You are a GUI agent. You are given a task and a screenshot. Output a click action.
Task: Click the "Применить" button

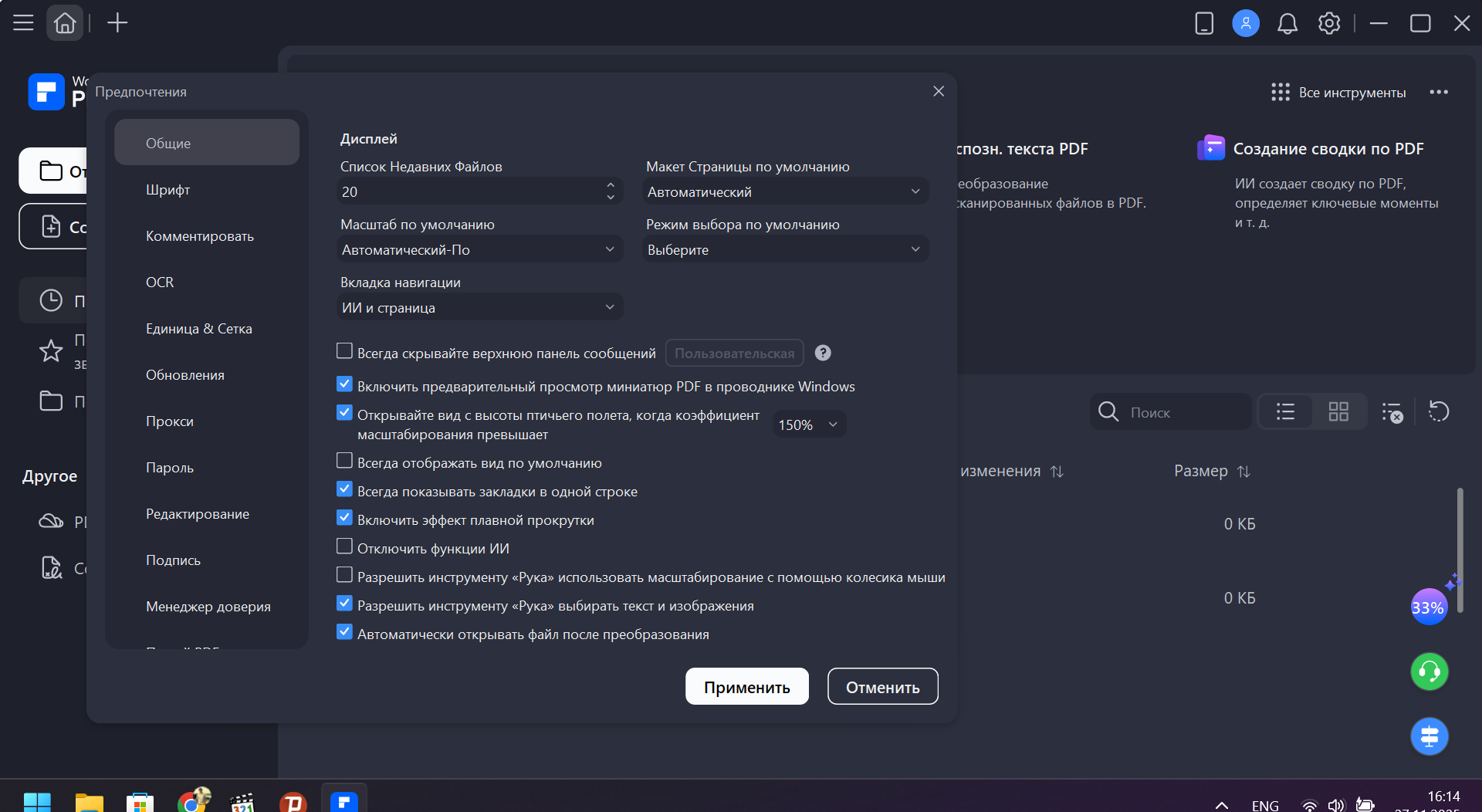[746, 687]
